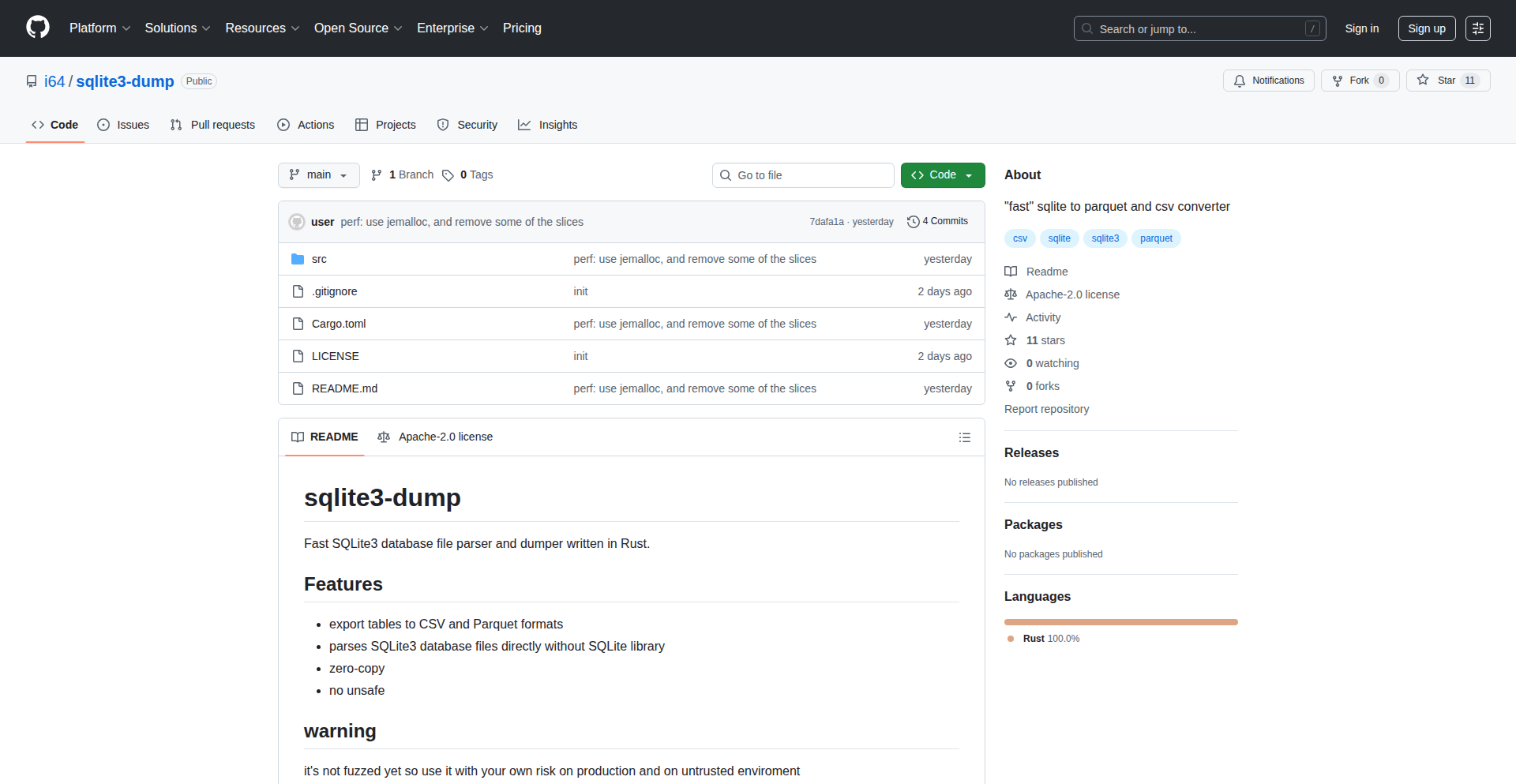This screenshot has width=1516, height=784.
Task: Open the README outline list icon
Action: (964, 437)
